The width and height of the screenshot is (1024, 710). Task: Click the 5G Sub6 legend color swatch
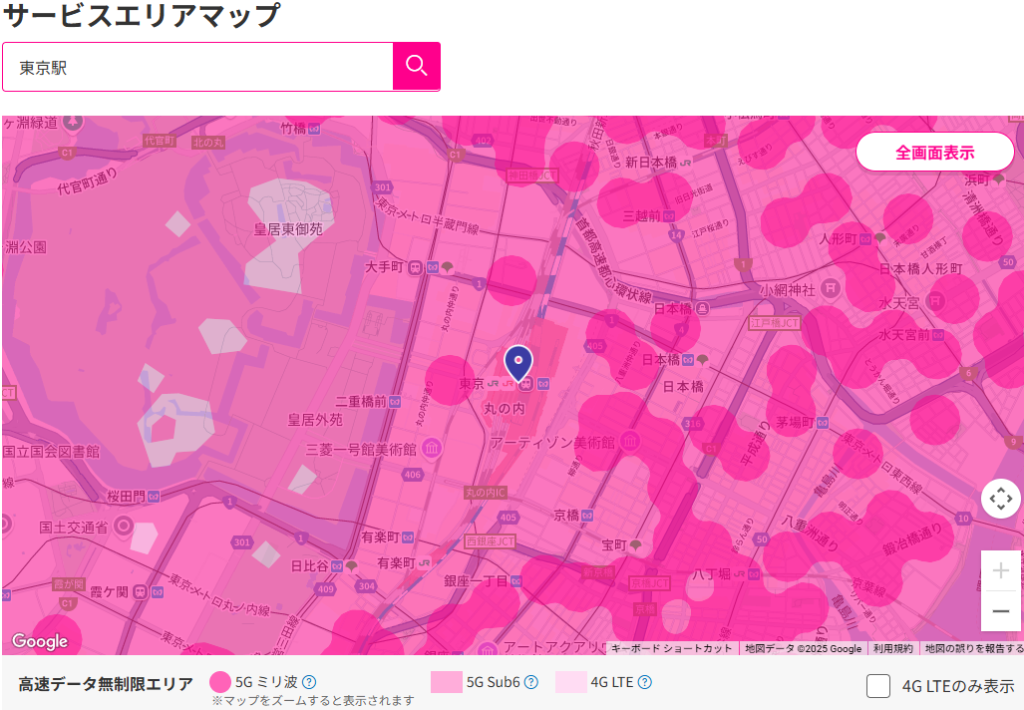click(x=447, y=682)
